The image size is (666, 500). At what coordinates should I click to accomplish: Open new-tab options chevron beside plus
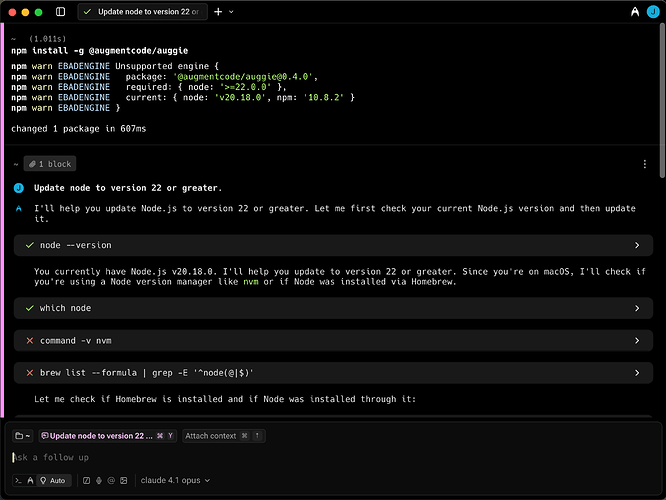point(231,12)
